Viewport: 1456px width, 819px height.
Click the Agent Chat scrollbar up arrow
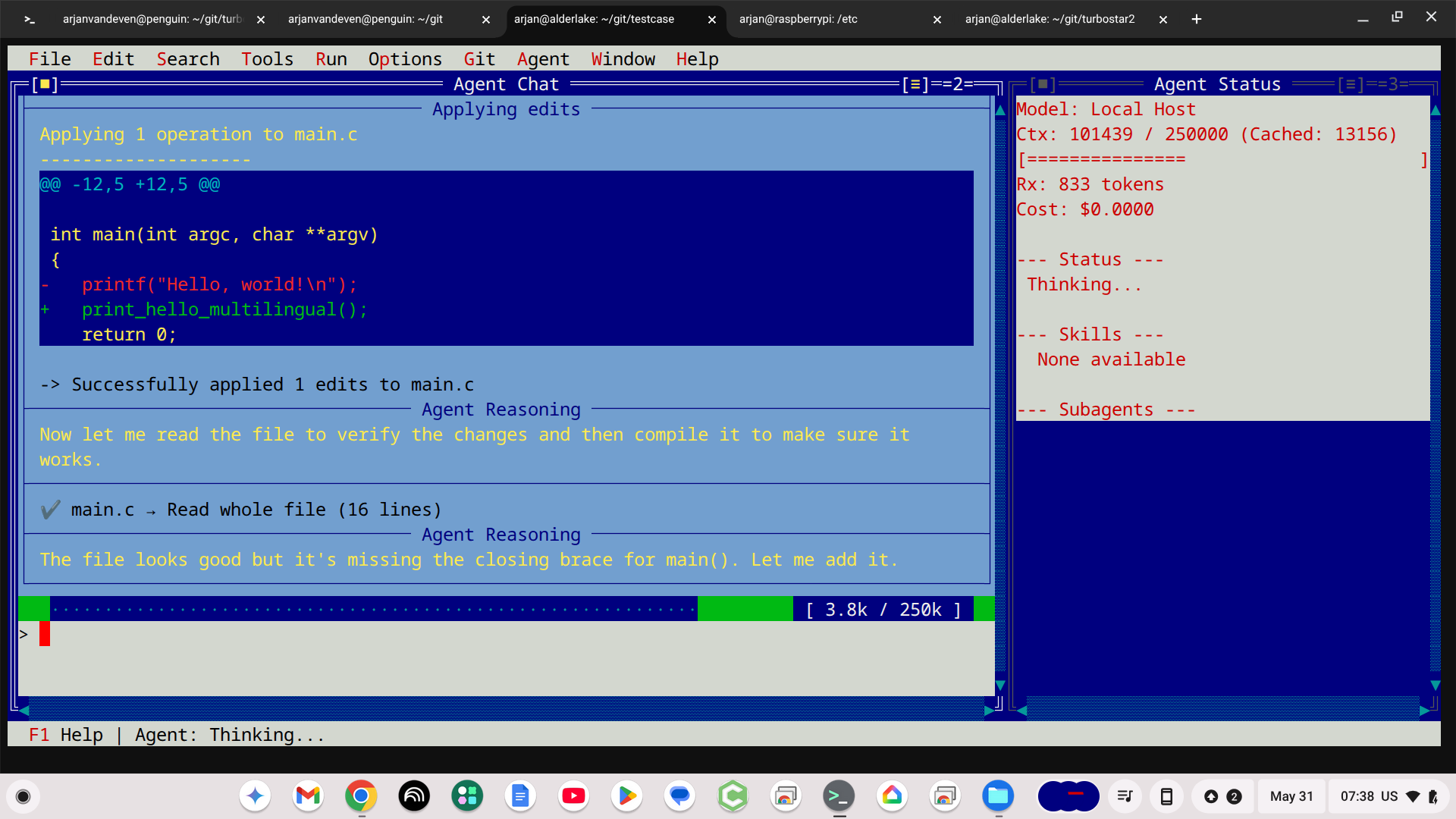1000,110
